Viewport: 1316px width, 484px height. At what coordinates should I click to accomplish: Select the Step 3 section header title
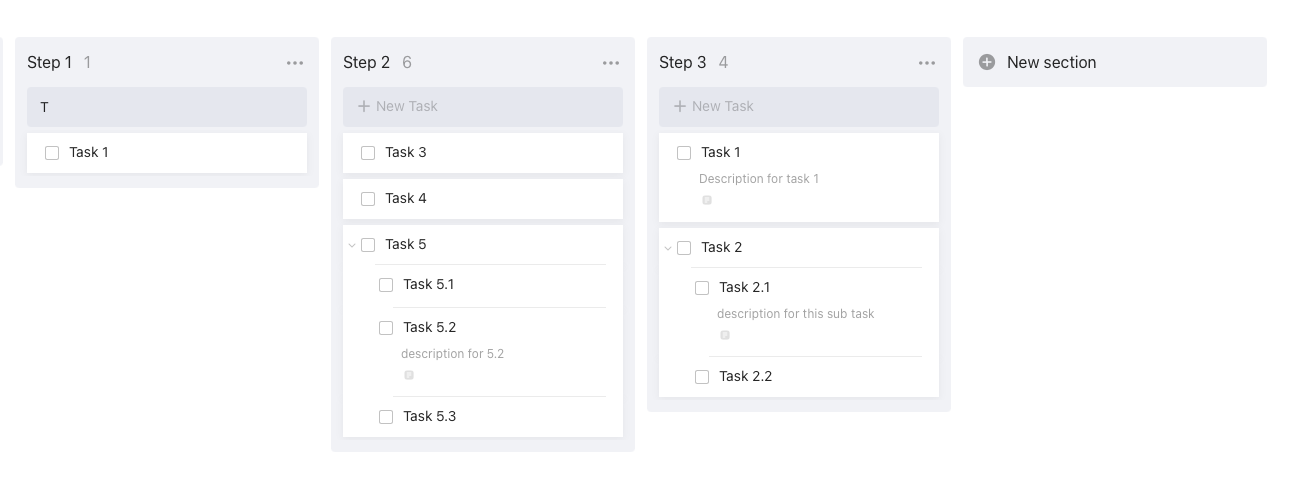coord(682,62)
